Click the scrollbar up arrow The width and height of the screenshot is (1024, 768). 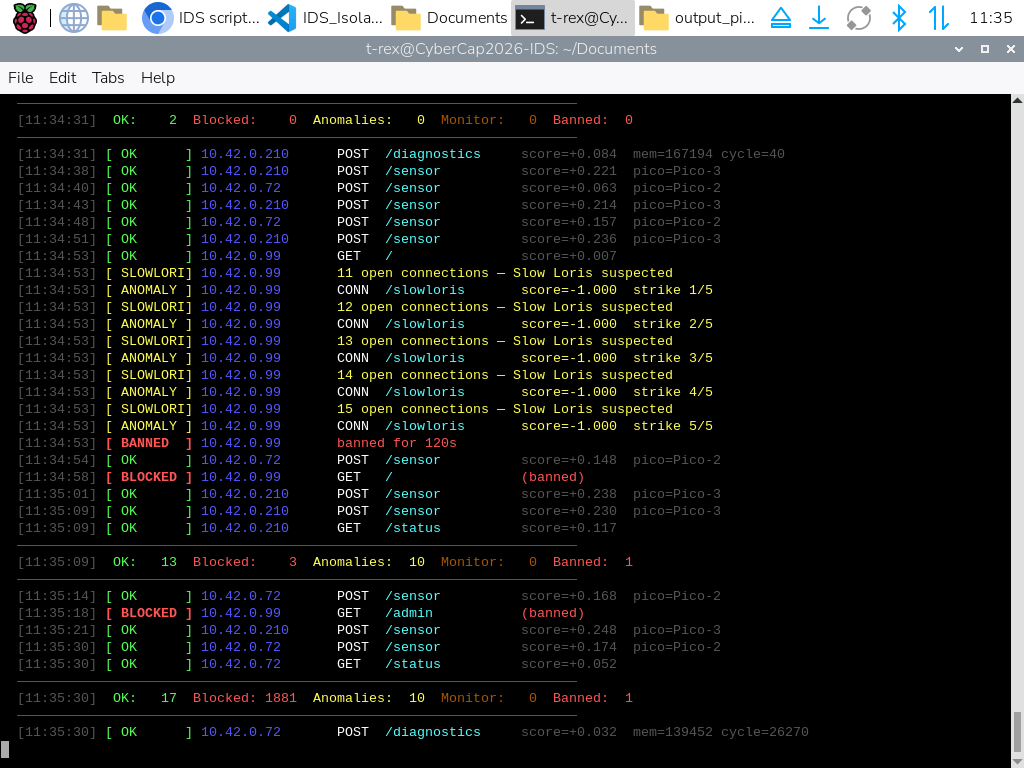point(1017,101)
